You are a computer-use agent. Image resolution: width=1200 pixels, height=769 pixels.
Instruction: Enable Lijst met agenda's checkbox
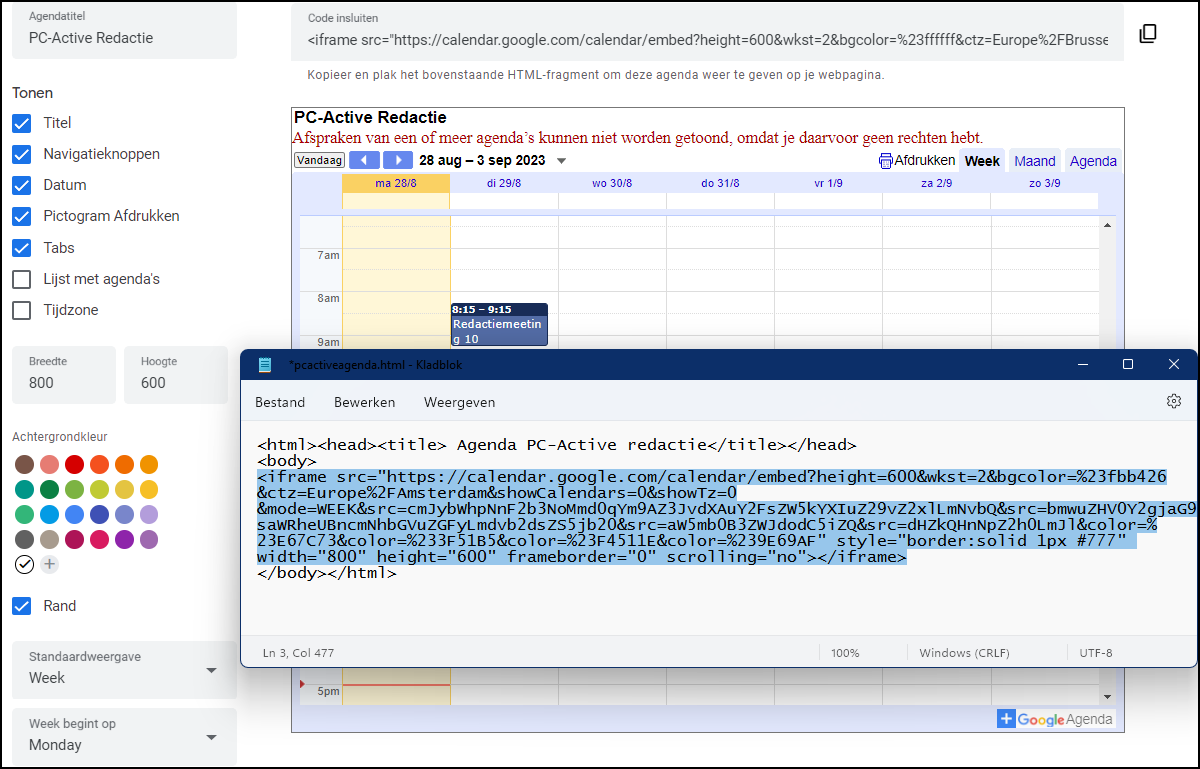point(22,279)
